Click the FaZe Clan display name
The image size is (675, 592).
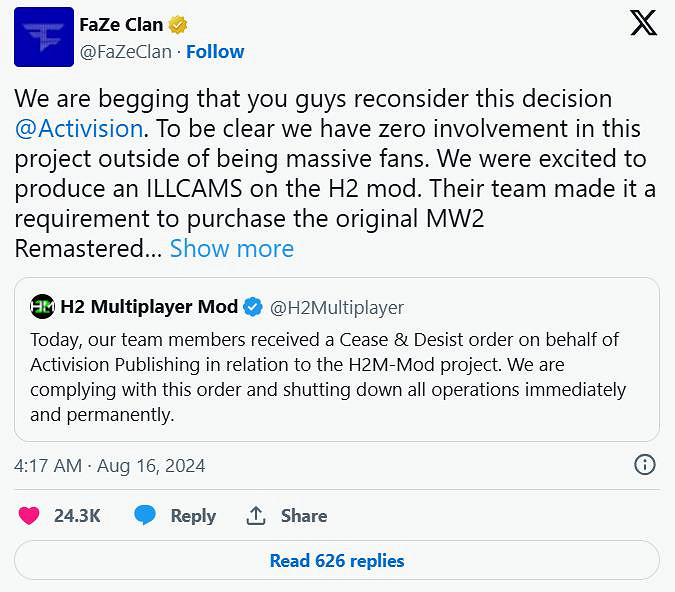(121, 25)
